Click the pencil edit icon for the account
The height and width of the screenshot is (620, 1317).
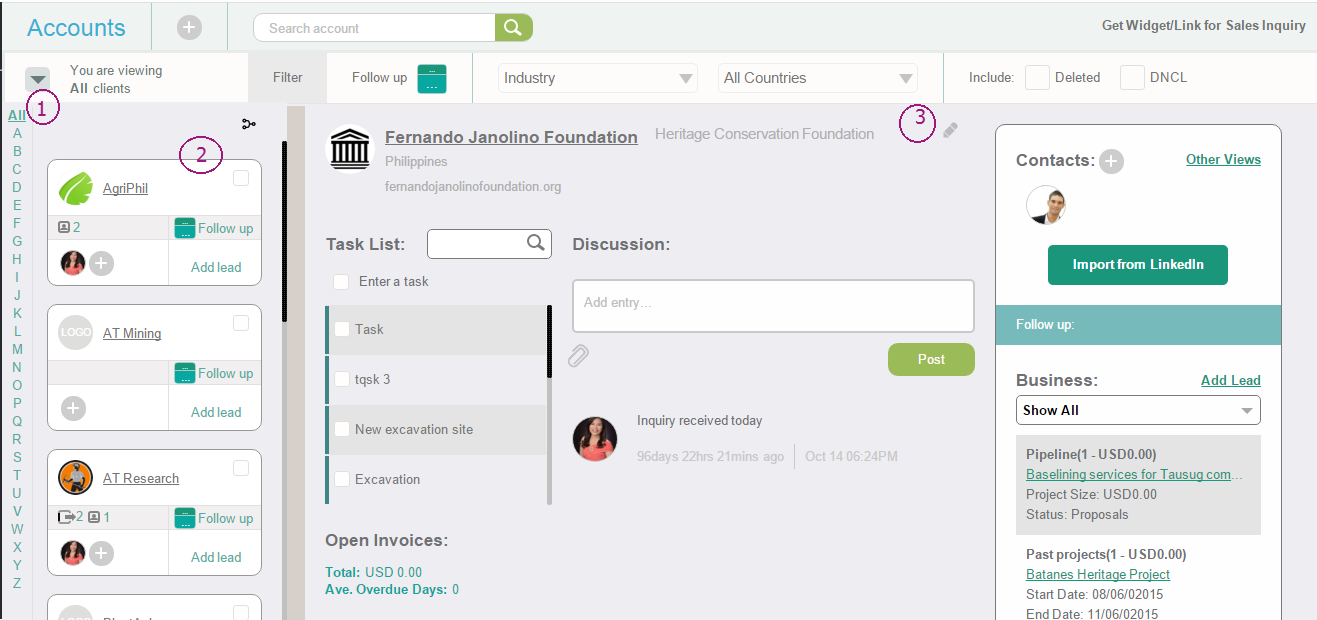click(x=950, y=130)
